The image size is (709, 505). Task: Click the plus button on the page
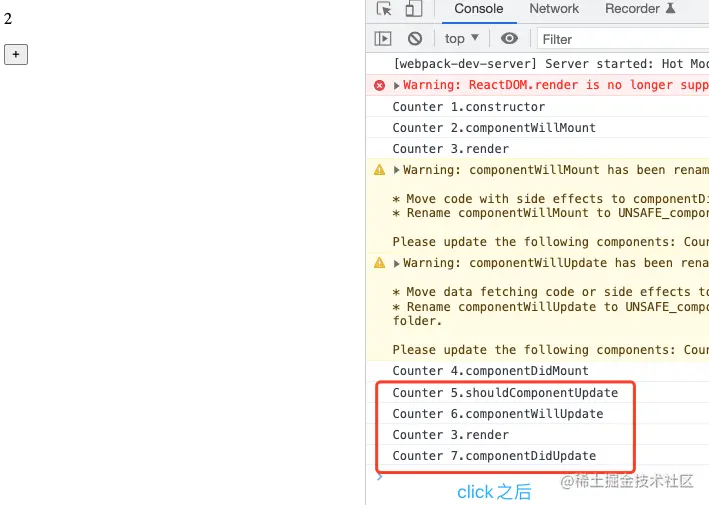click(16, 55)
